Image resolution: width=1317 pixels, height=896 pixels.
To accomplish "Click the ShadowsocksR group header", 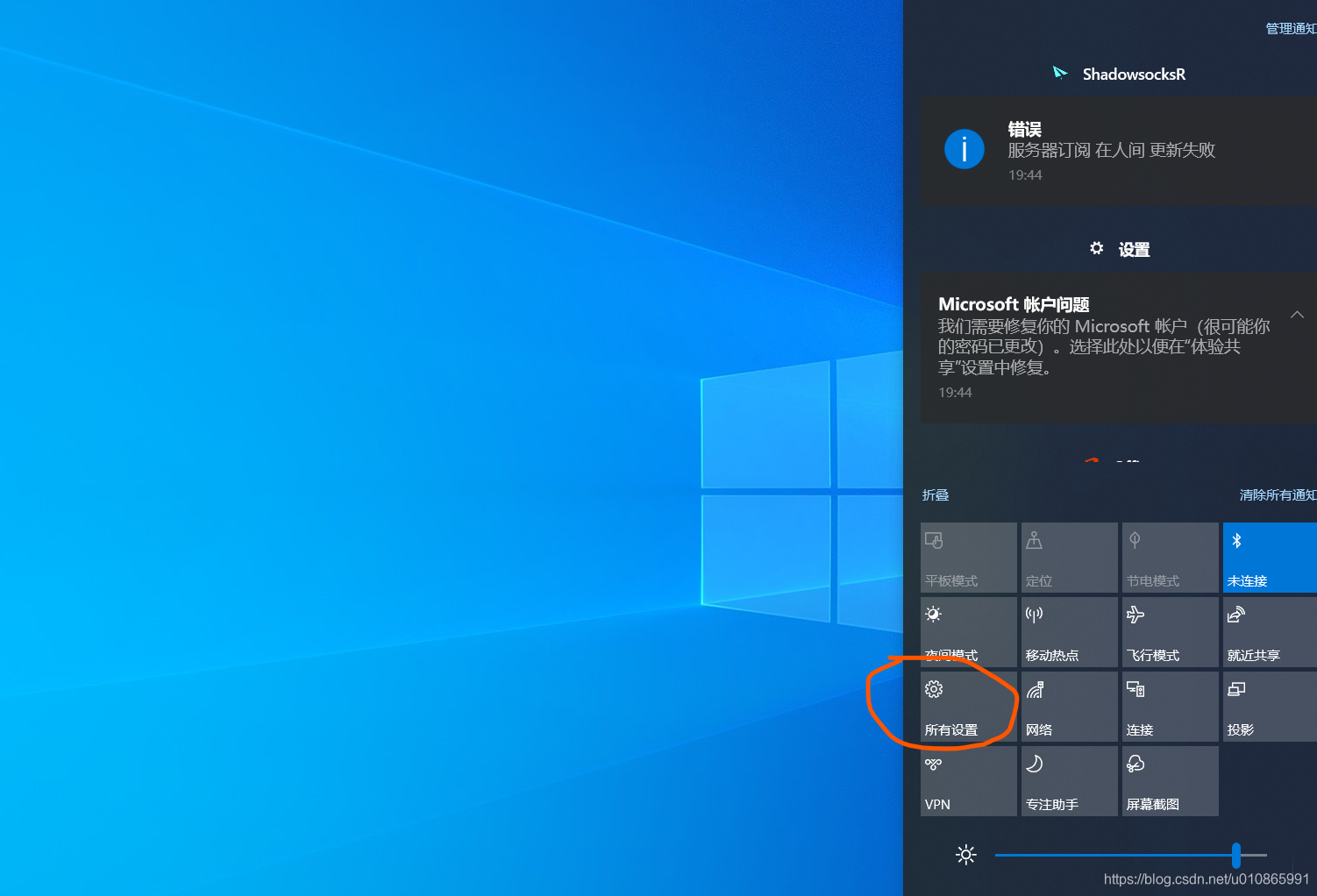I will pos(1119,74).
